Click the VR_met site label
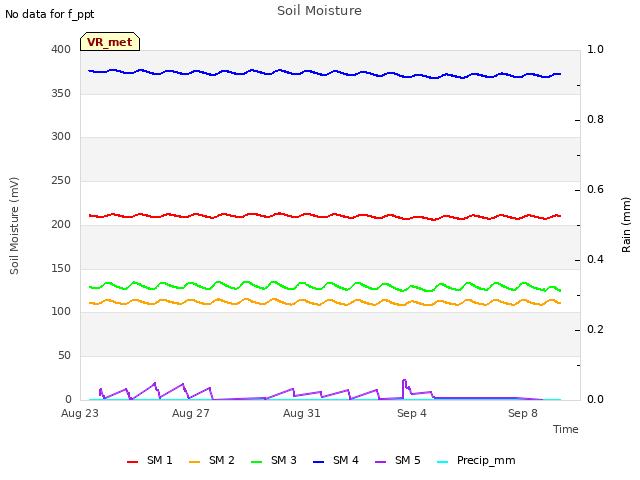The image size is (640, 480). click(x=110, y=42)
